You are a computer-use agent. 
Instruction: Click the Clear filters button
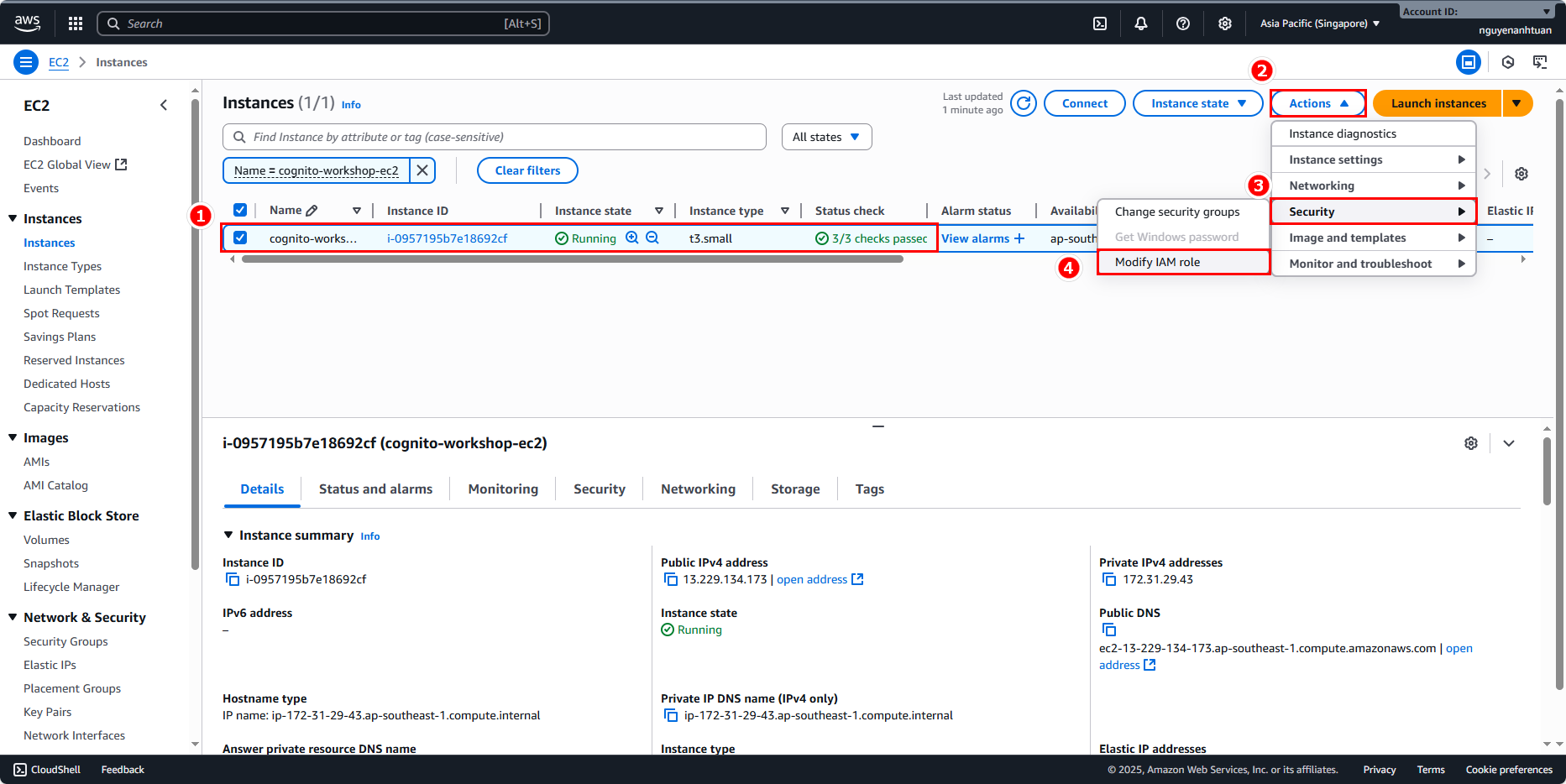tap(527, 170)
